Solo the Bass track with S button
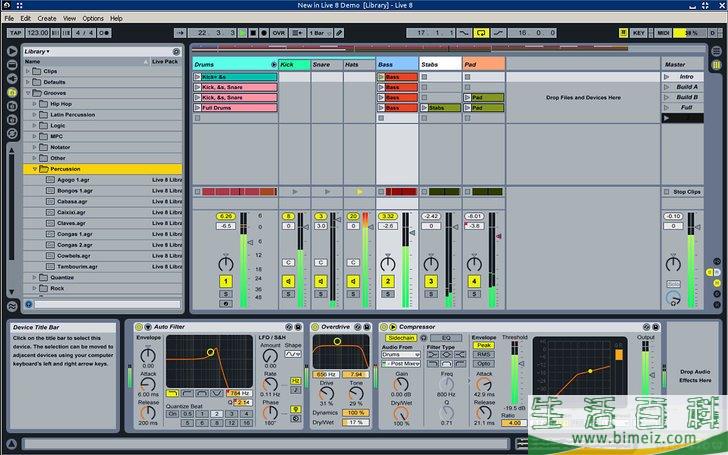This screenshot has height=455, width=728. (x=388, y=294)
